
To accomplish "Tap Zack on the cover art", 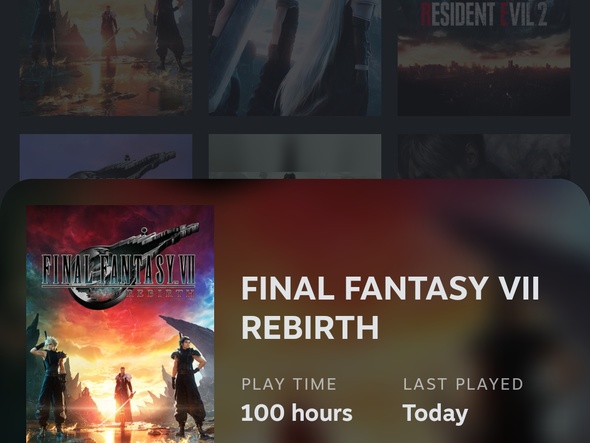I will [188, 388].
